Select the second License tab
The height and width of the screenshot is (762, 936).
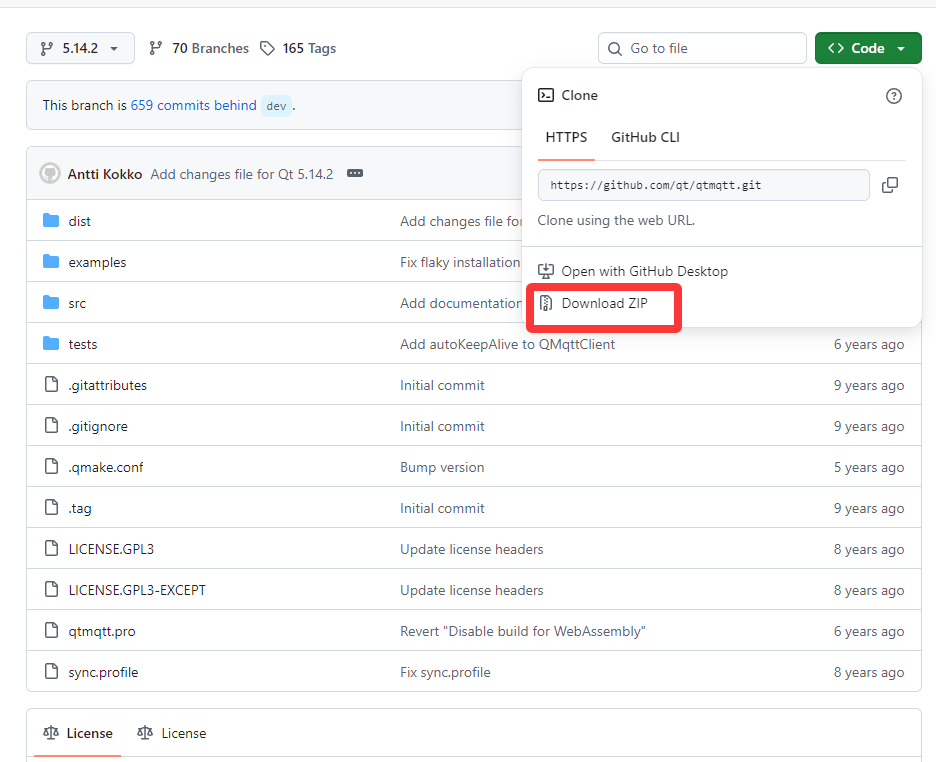point(171,733)
